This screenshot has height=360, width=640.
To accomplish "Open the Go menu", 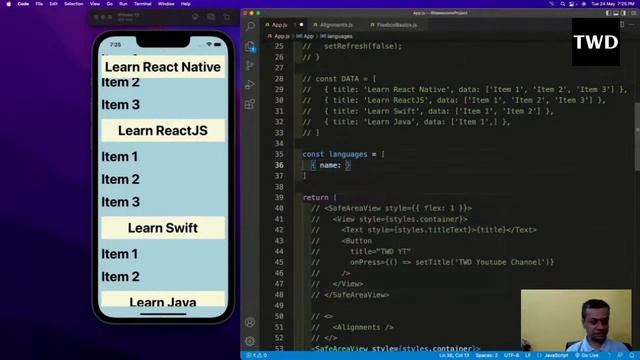I will pos(109,4).
